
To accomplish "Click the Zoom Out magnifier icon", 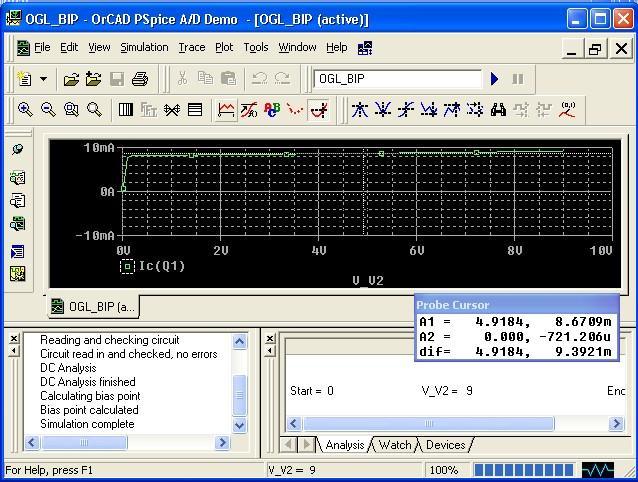I will [48, 110].
